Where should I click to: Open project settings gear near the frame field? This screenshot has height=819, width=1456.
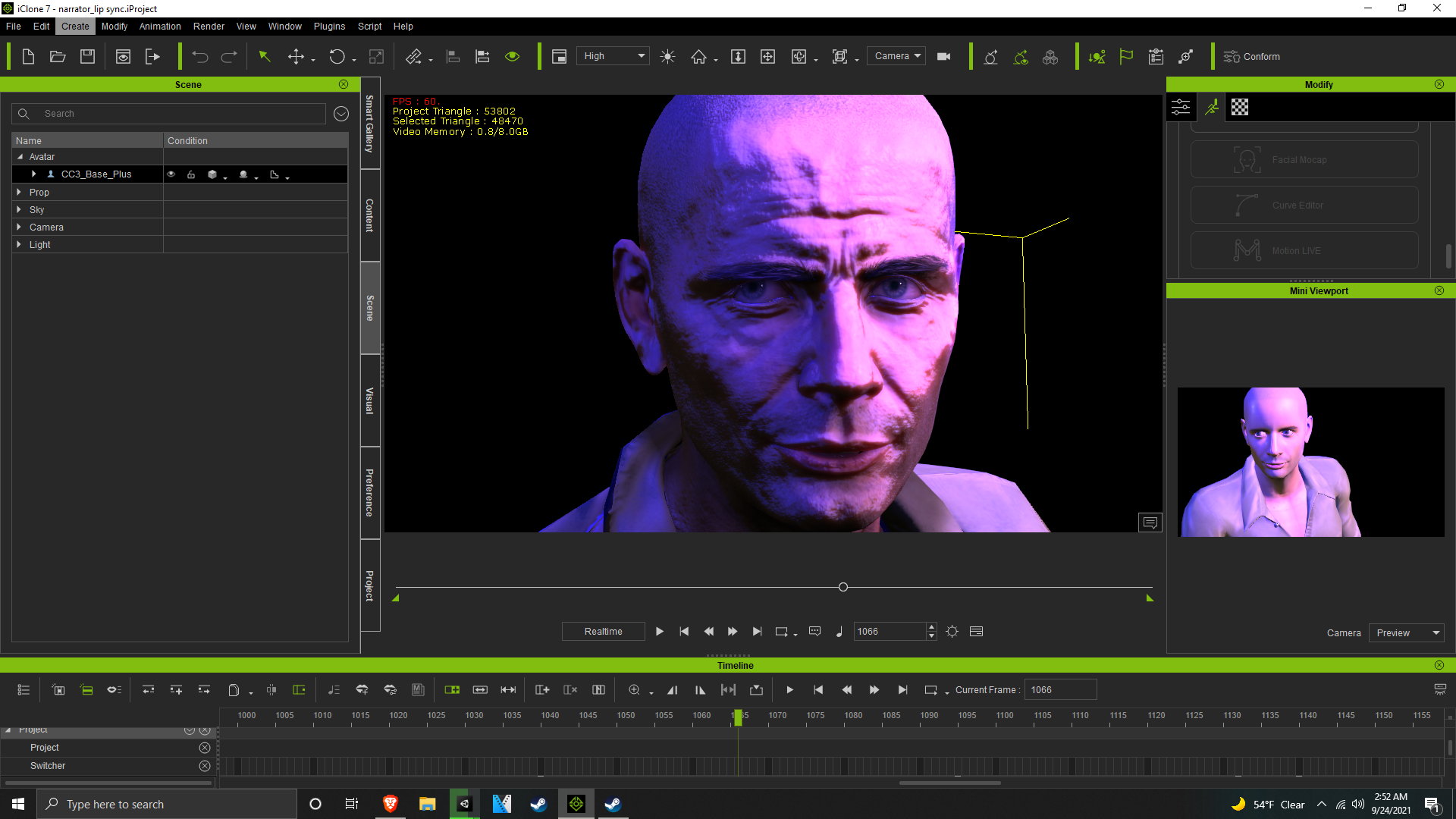[x=952, y=632]
